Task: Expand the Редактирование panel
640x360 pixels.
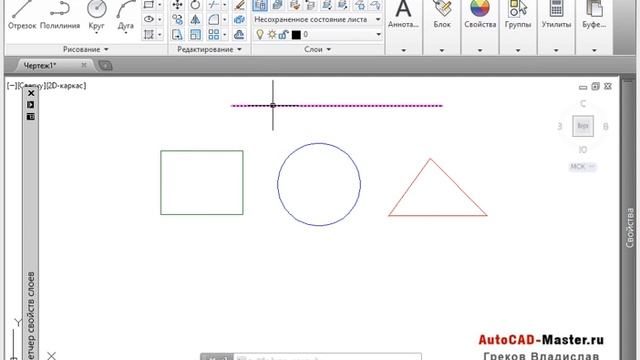Action: (x=209, y=49)
